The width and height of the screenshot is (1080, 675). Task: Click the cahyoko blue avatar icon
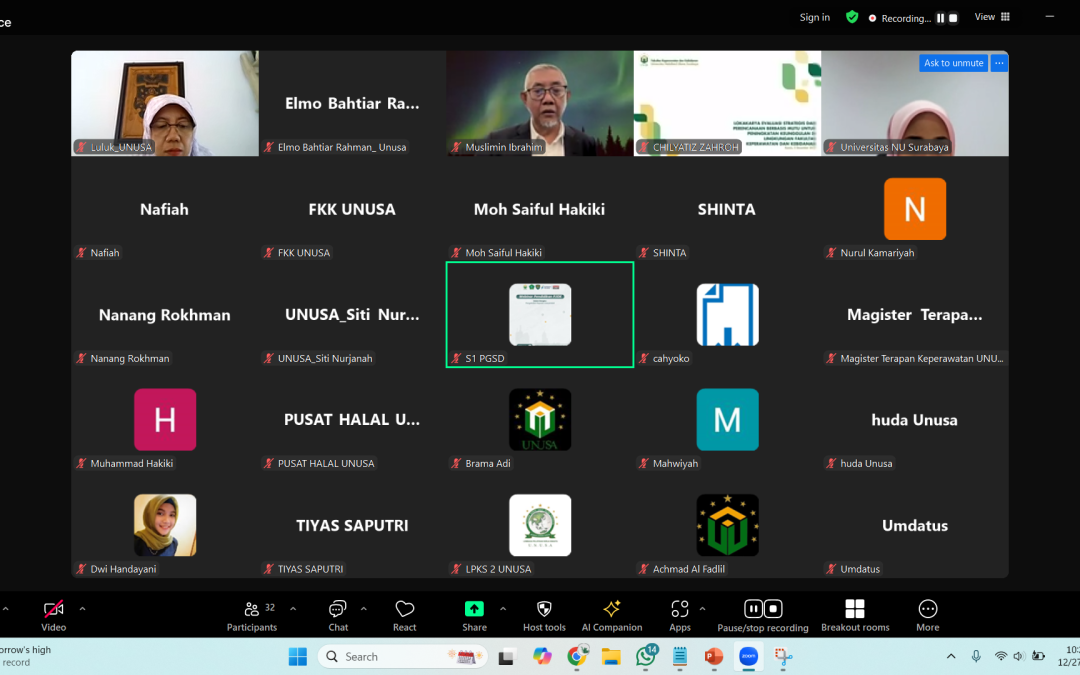727,315
